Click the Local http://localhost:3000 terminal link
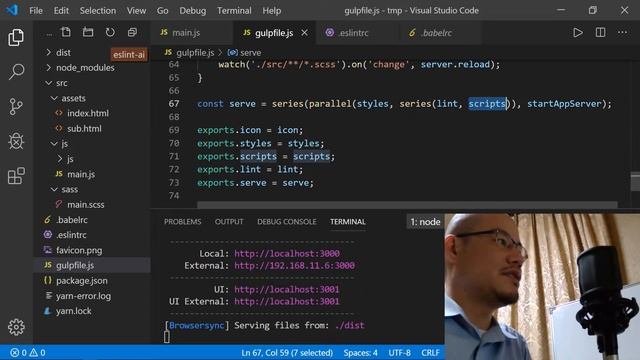Screen dimensions: 640x360 pyautogui.click(x=287, y=253)
